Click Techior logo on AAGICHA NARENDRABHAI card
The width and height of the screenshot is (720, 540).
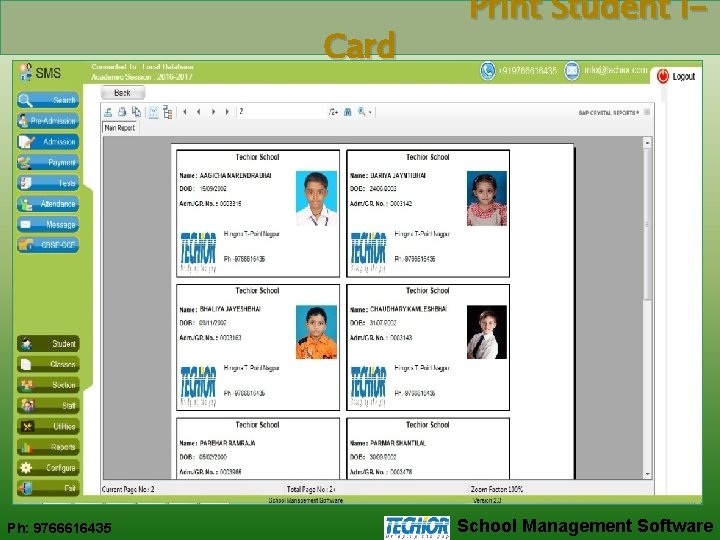click(198, 252)
